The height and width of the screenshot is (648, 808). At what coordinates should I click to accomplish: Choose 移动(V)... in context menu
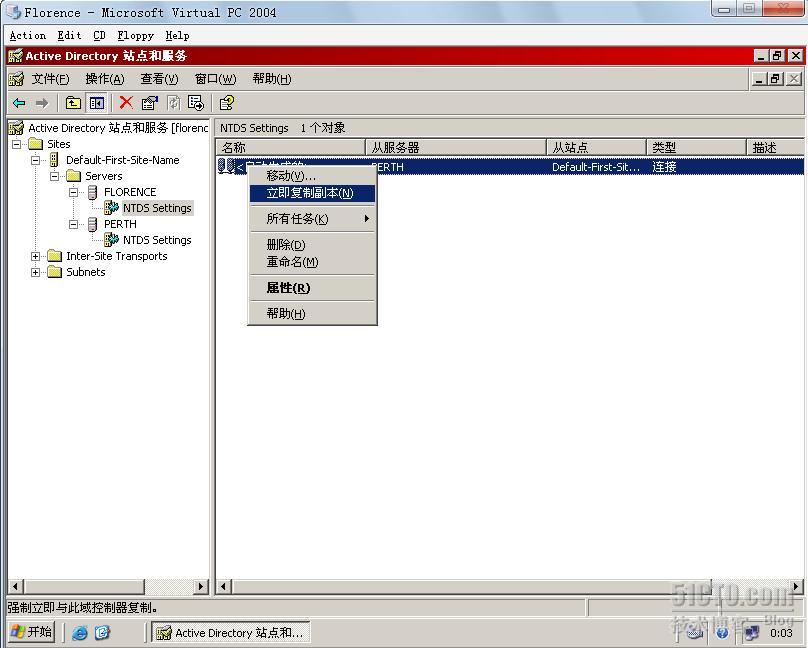312,176
